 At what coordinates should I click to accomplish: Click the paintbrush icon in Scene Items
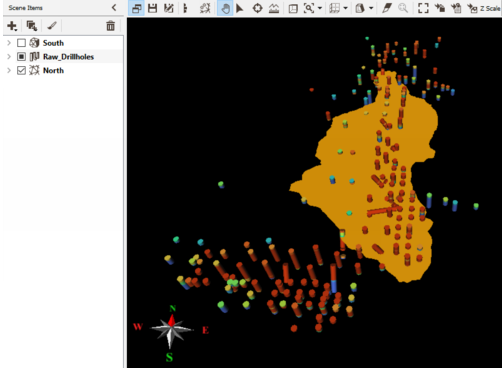[x=52, y=26]
